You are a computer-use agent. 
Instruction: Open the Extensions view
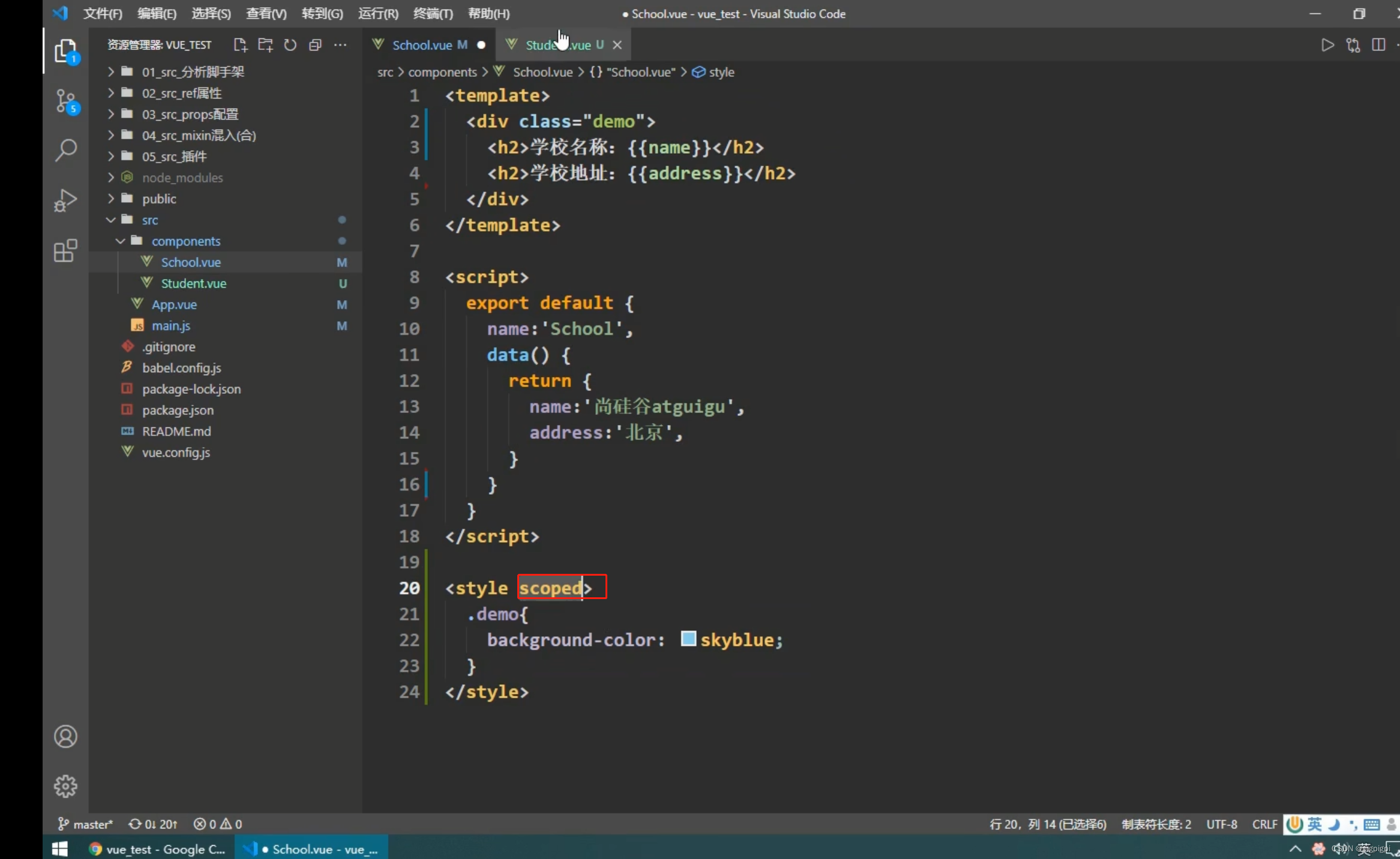[65, 250]
